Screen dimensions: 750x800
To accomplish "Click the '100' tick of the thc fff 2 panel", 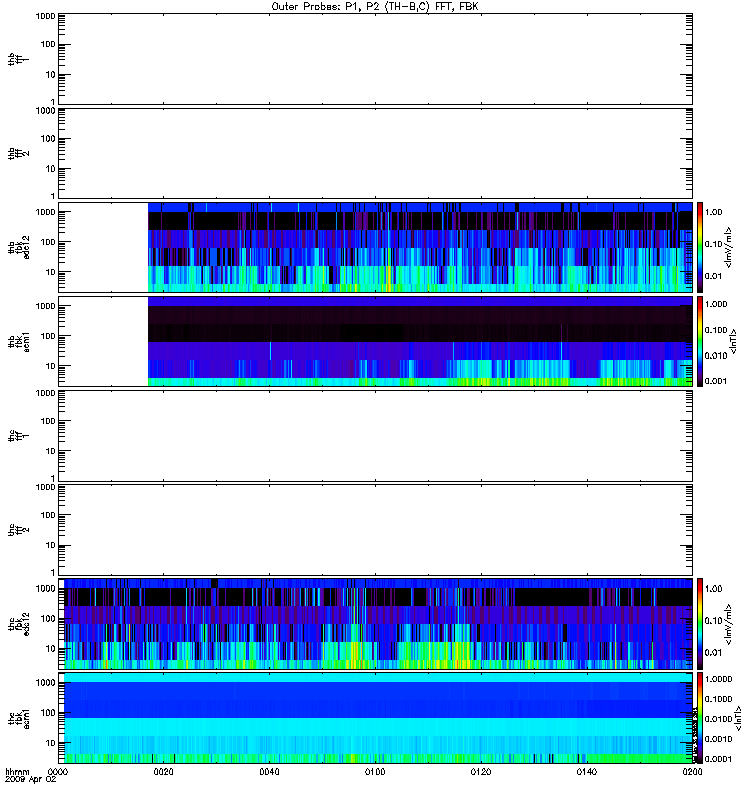I will (x=48, y=515).
